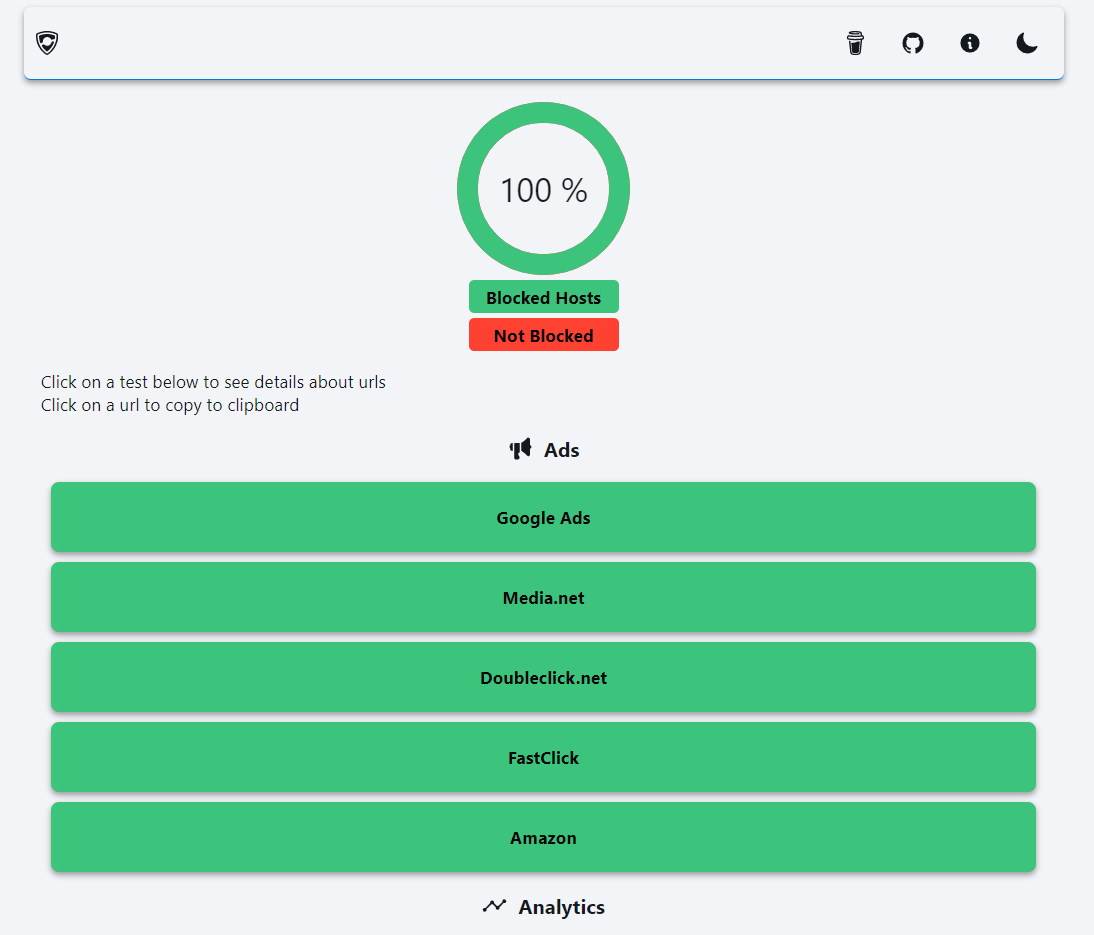Click the 100 % donut chart
1094x935 pixels.
click(543, 189)
